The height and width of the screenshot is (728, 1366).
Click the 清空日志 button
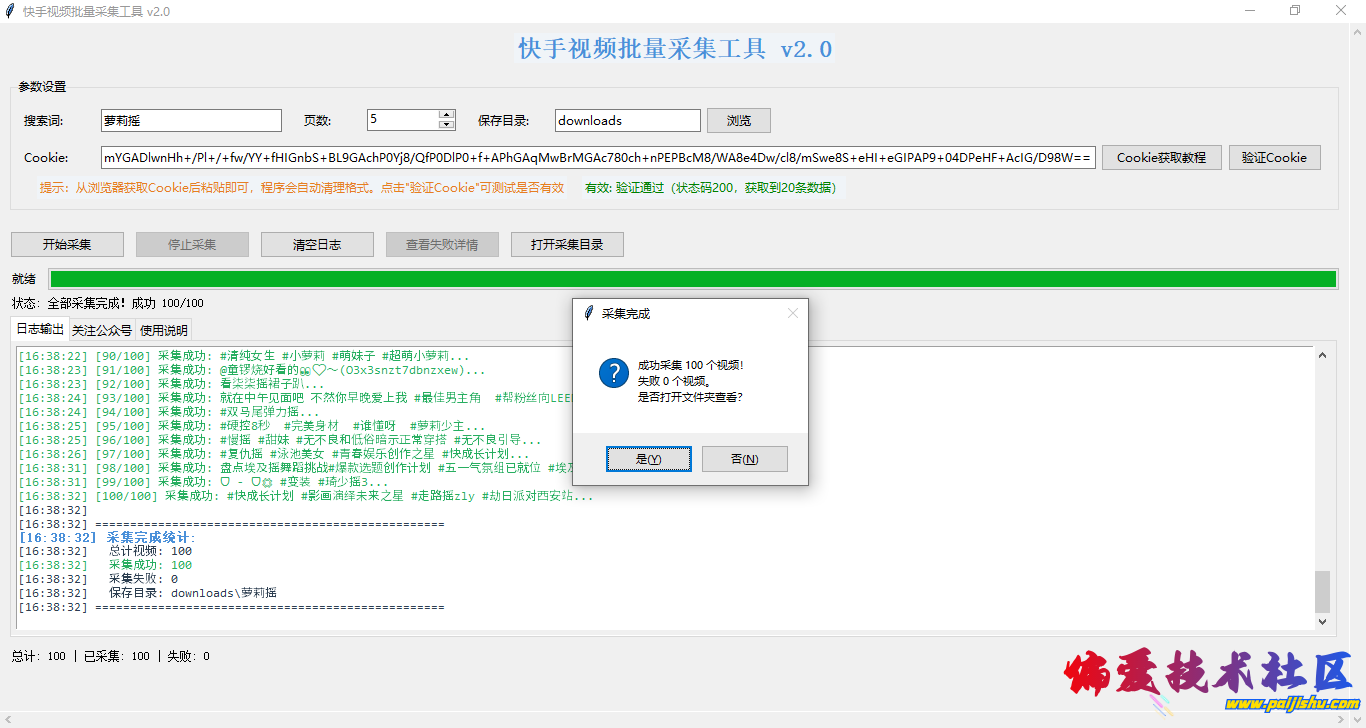pyautogui.click(x=317, y=244)
